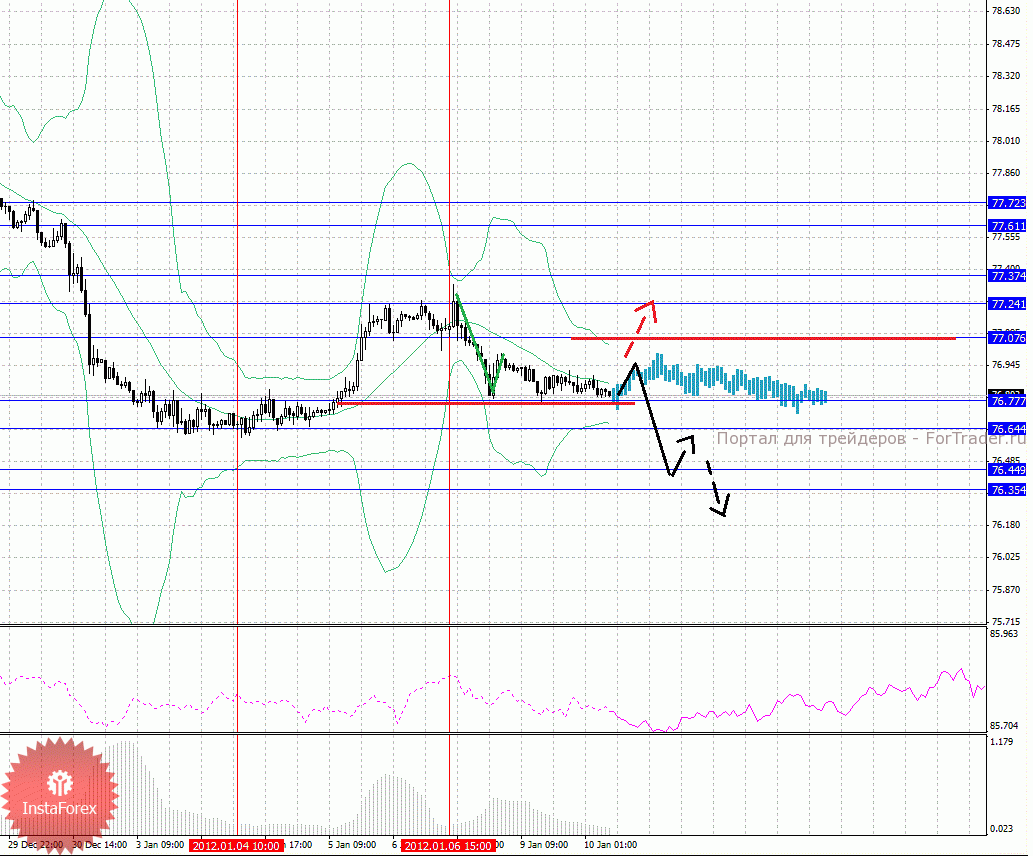Select the 76.354 price level label

(x=1008, y=490)
